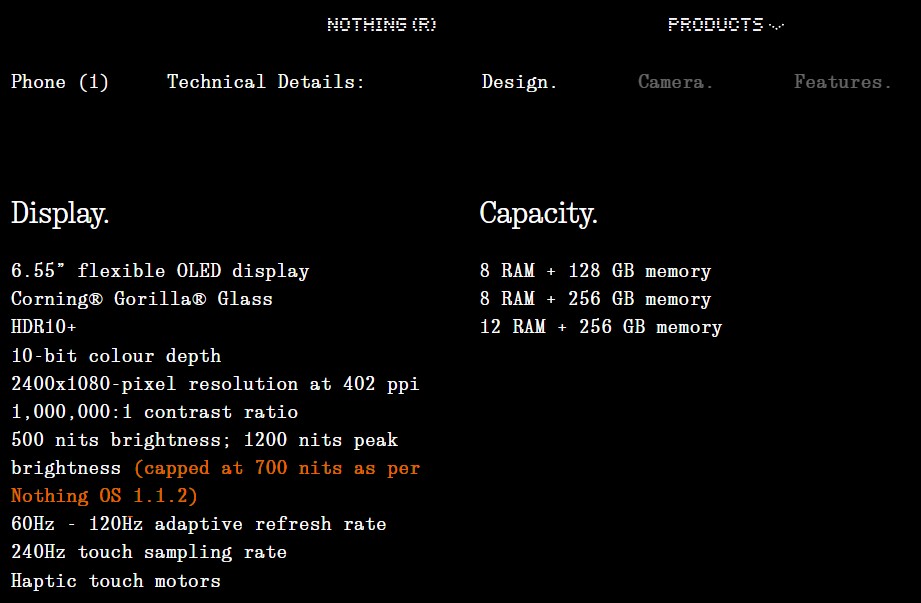Click the Capacity. section heading
Viewport: 921px width, 603px height.
[x=539, y=213]
